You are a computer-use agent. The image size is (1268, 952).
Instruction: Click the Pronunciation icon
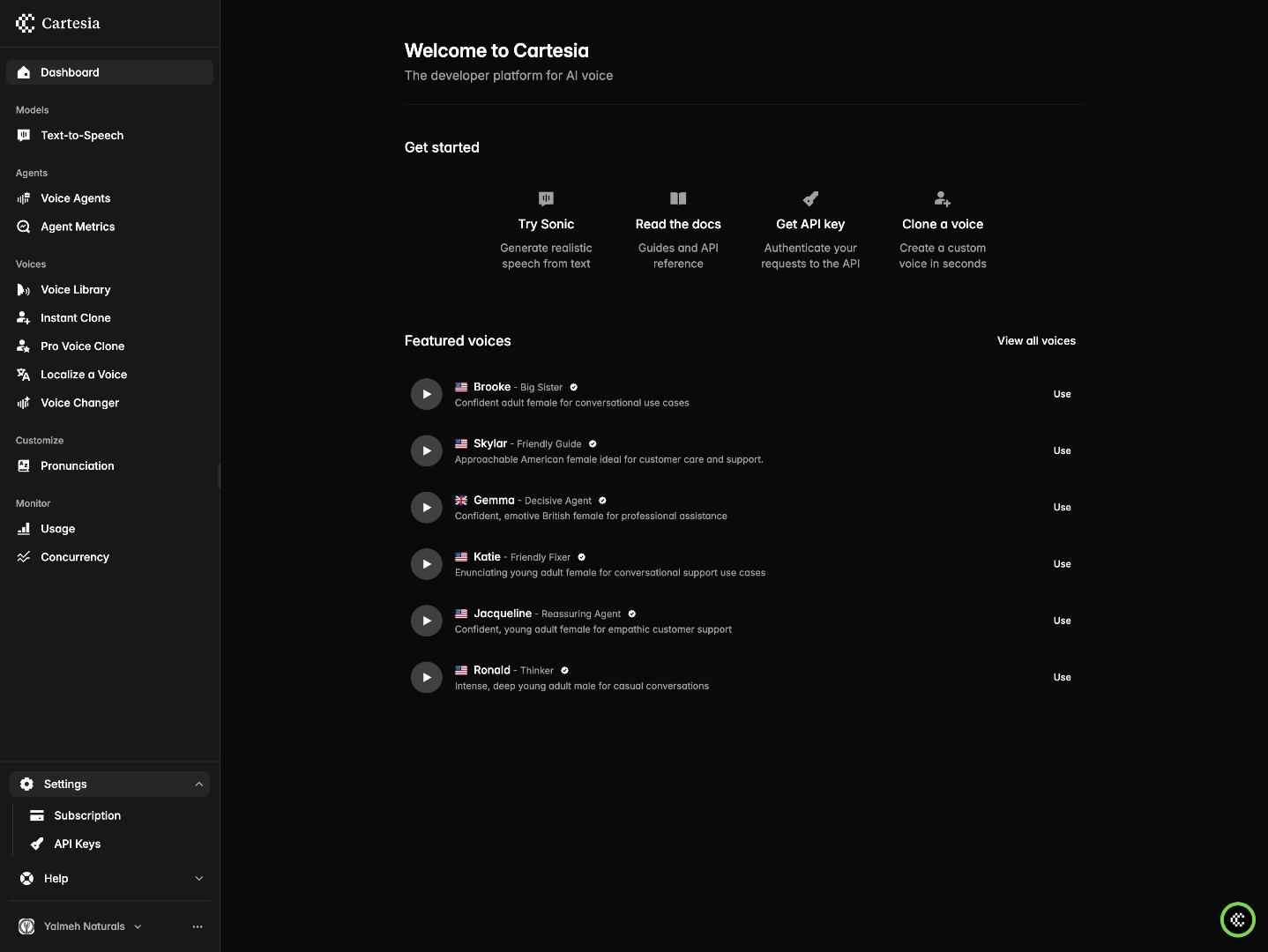point(24,465)
